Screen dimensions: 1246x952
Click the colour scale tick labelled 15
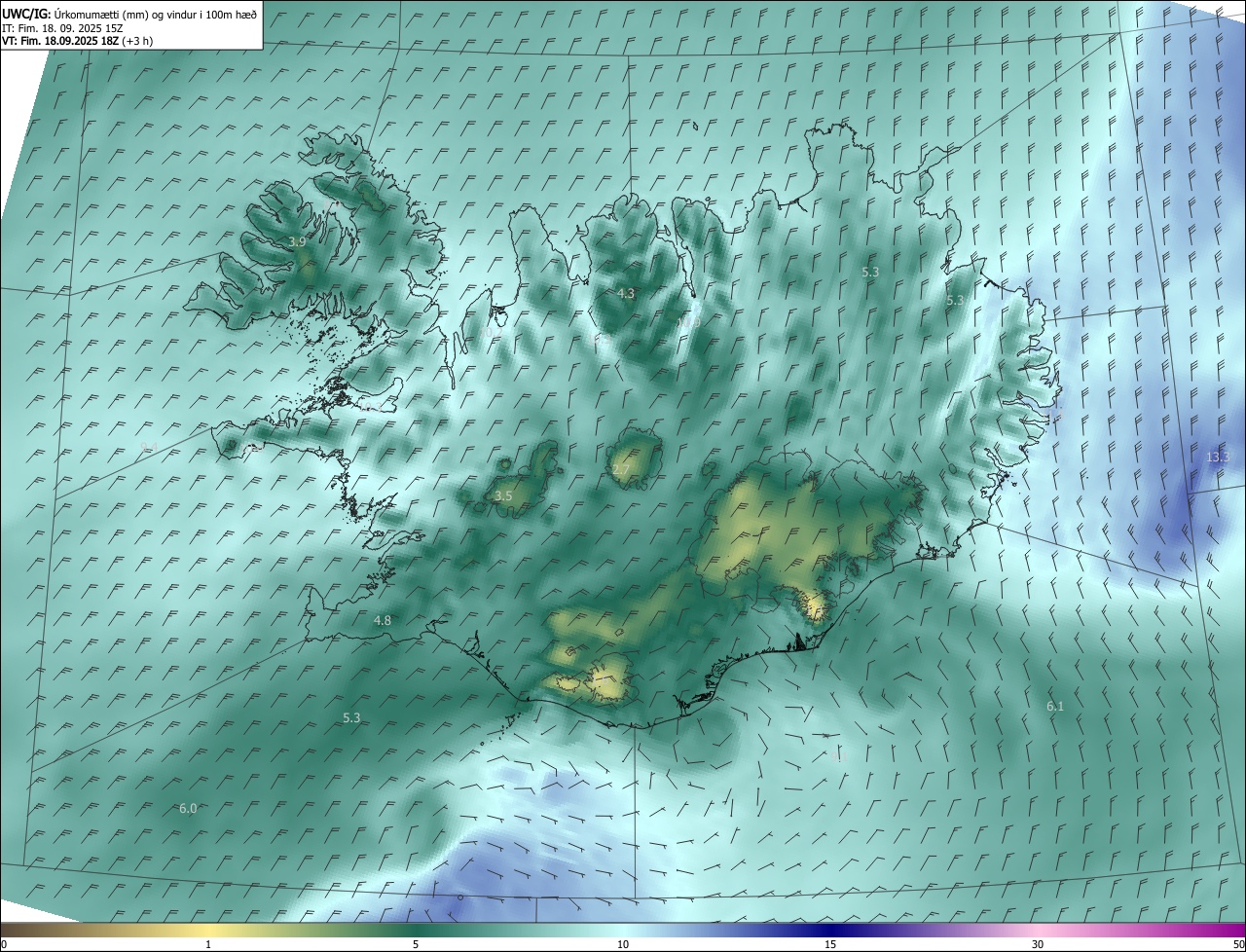point(830,945)
